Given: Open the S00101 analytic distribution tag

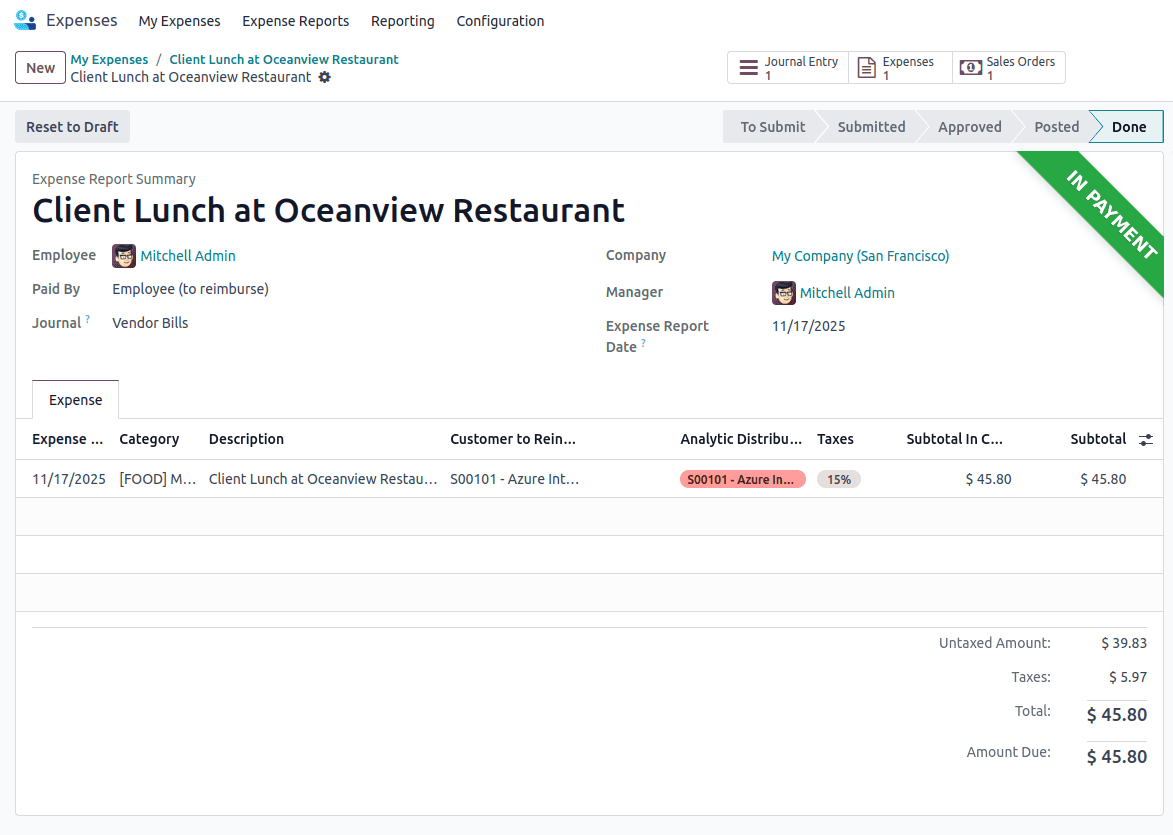Looking at the screenshot, I should [x=742, y=479].
